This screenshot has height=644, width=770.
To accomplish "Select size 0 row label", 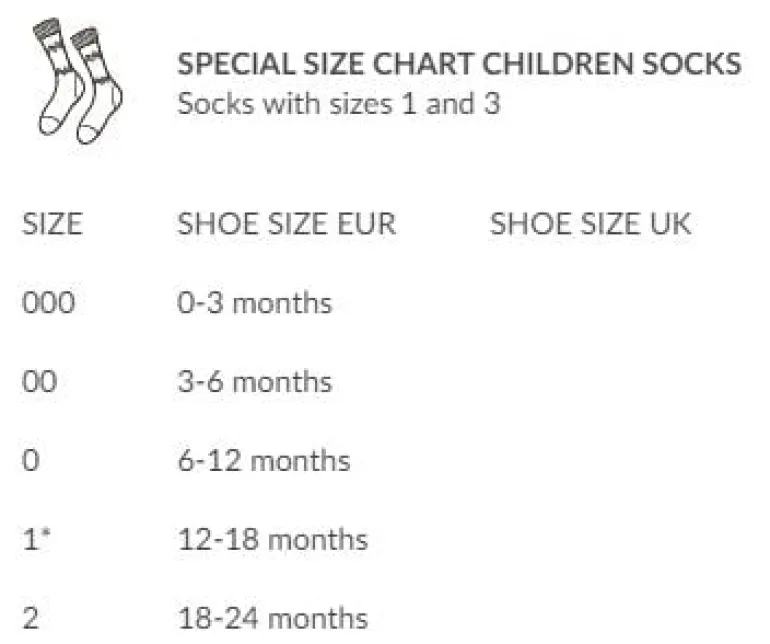I will [30, 461].
